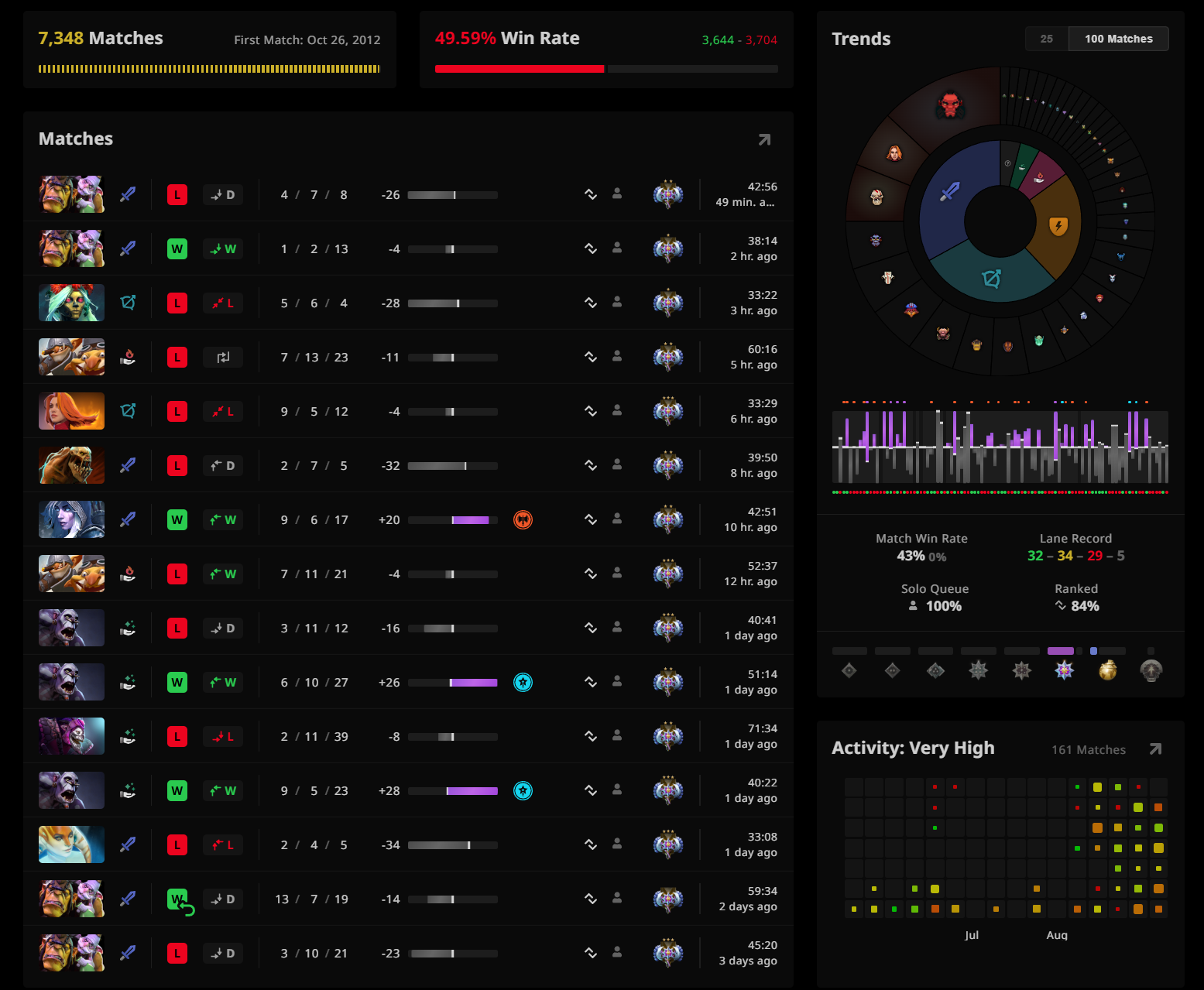Image resolution: width=1204 pixels, height=990 pixels.
Task: Click the '49 min. a...' timestamp
Action: tap(745, 202)
